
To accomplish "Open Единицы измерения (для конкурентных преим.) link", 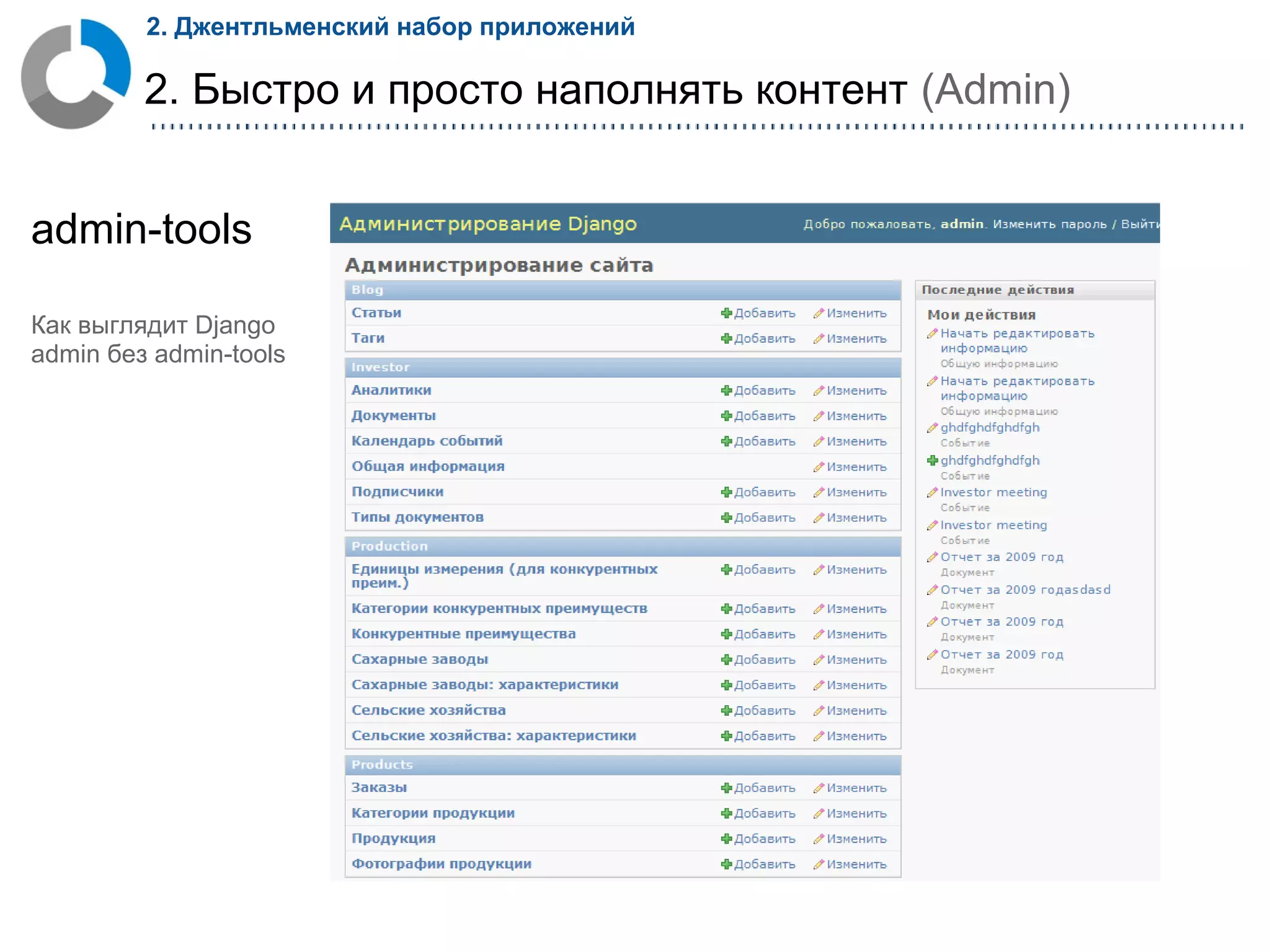I will [x=504, y=576].
